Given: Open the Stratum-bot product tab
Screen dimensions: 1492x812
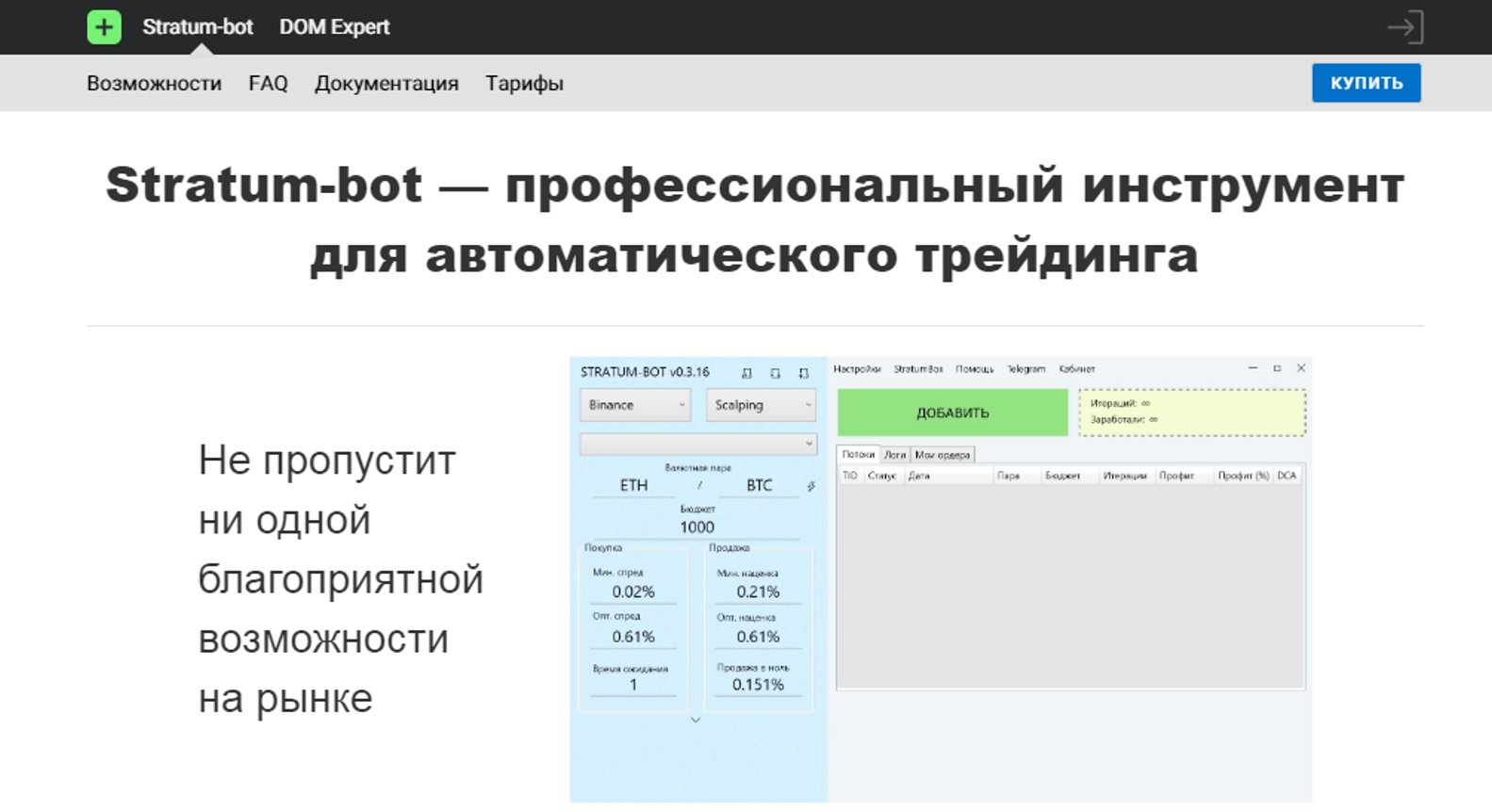Looking at the screenshot, I should (x=198, y=27).
